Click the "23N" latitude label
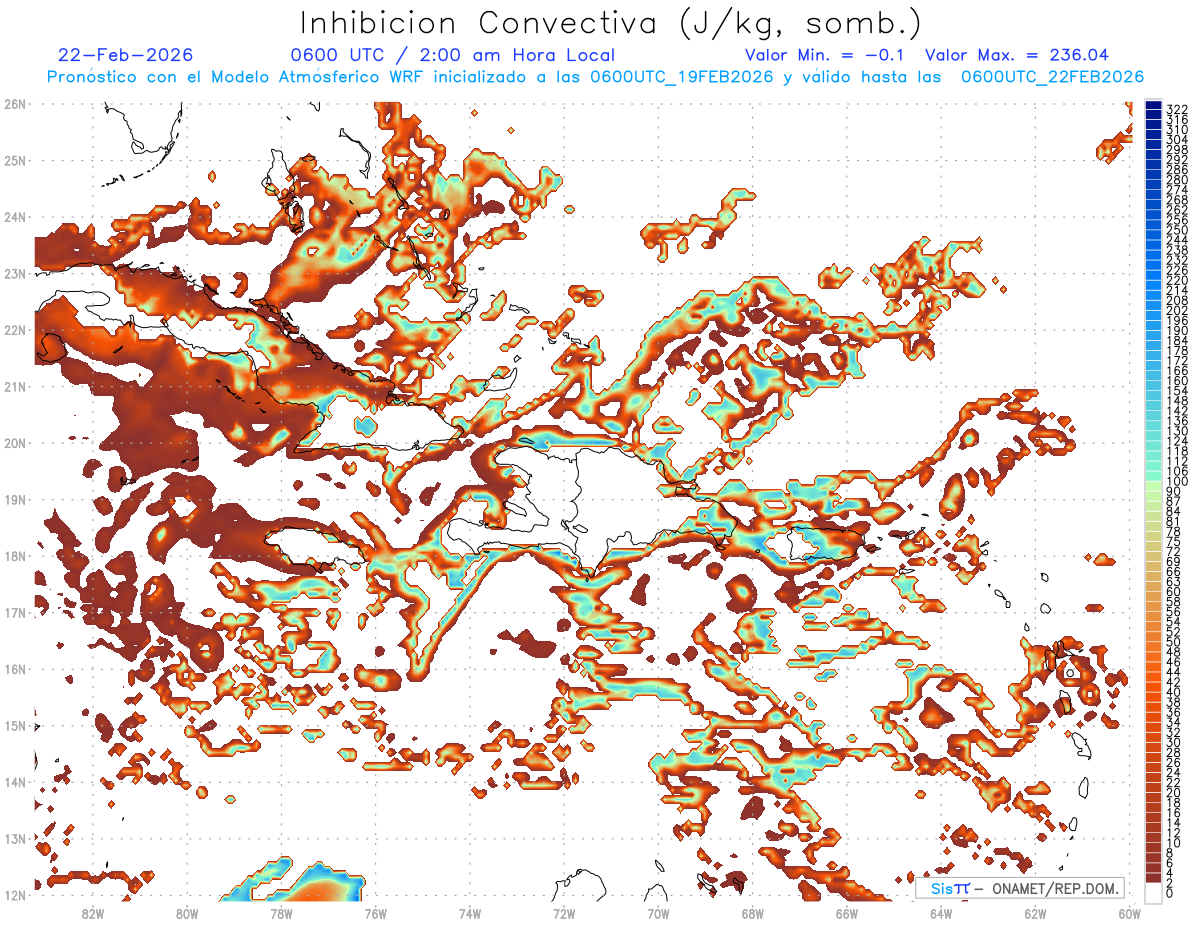The image size is (1200, 927). pyautogui.click(x=14, y=273)
